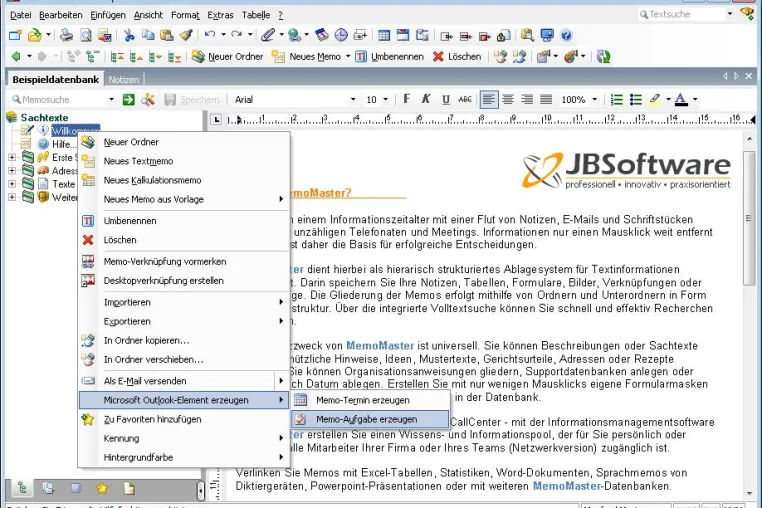Click the monitor screen icon in the toolbar
The image size is (762, 508).
click(x=547, y=35)
